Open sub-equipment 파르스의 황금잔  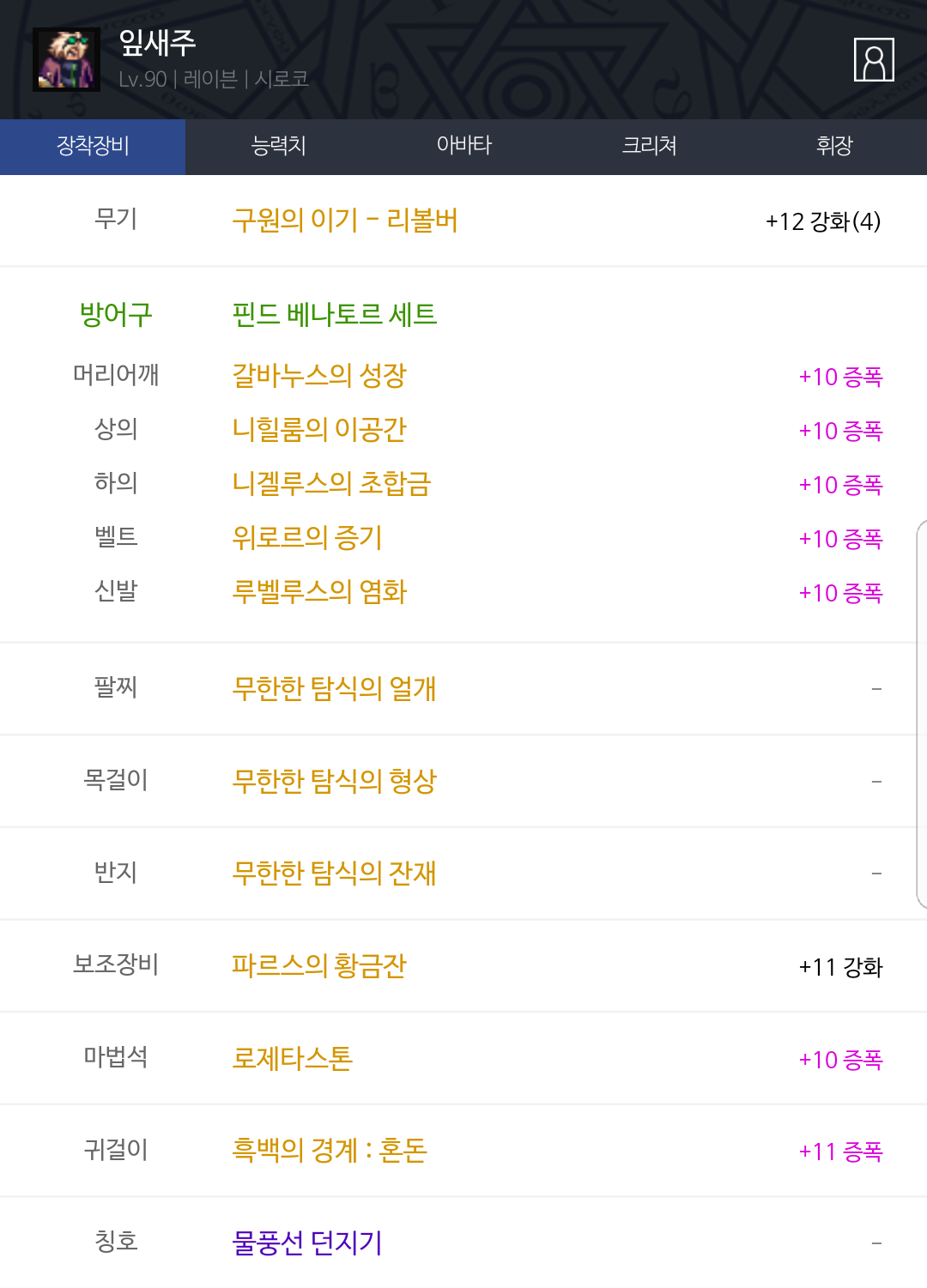319,965
